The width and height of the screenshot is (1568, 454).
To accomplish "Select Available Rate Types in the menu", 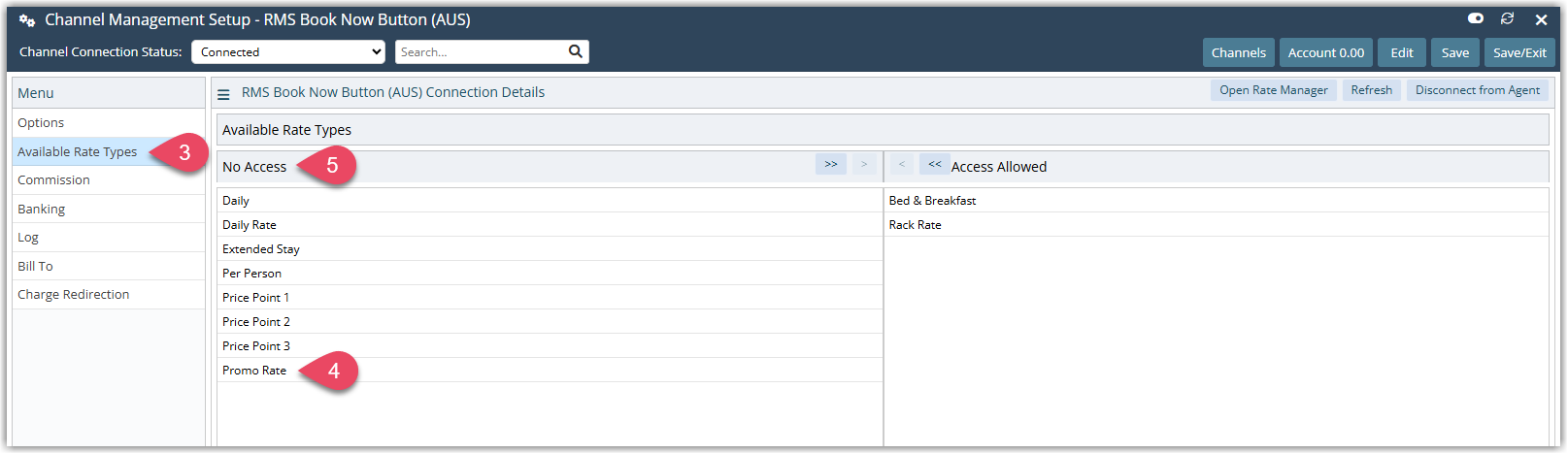I will tap(109, 151).
